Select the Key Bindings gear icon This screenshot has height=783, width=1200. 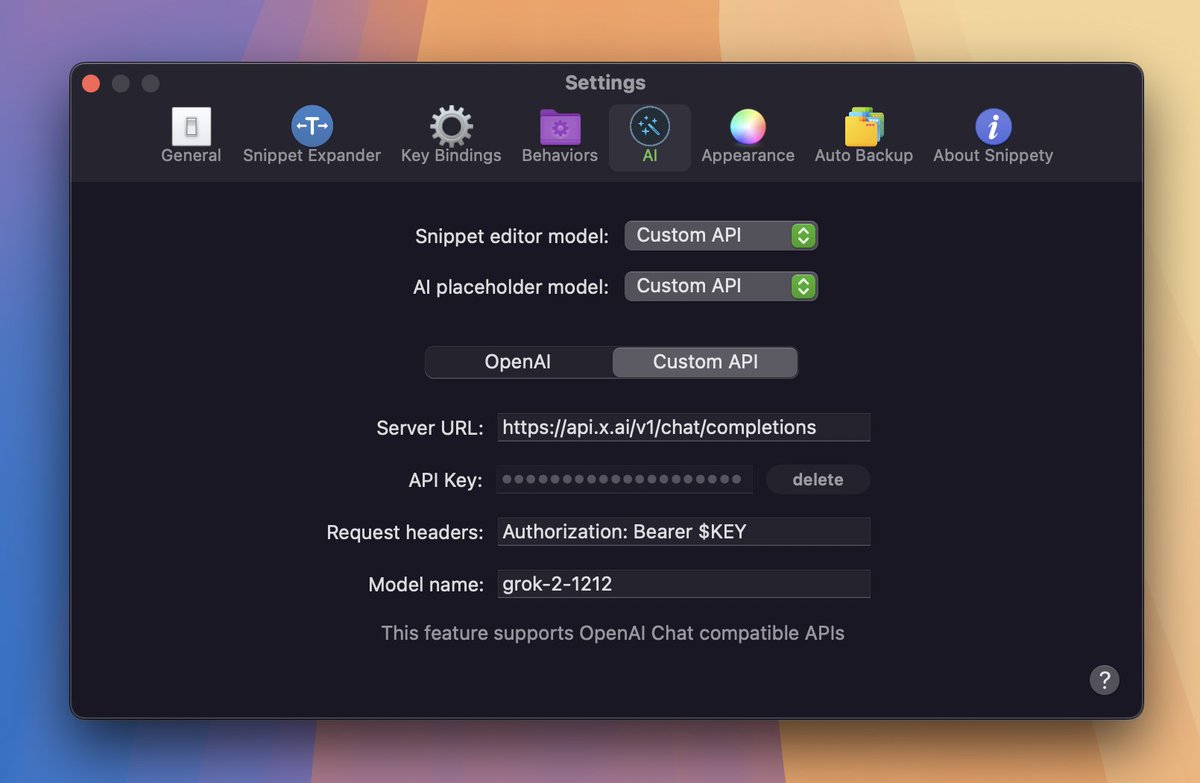coord(451,127)
